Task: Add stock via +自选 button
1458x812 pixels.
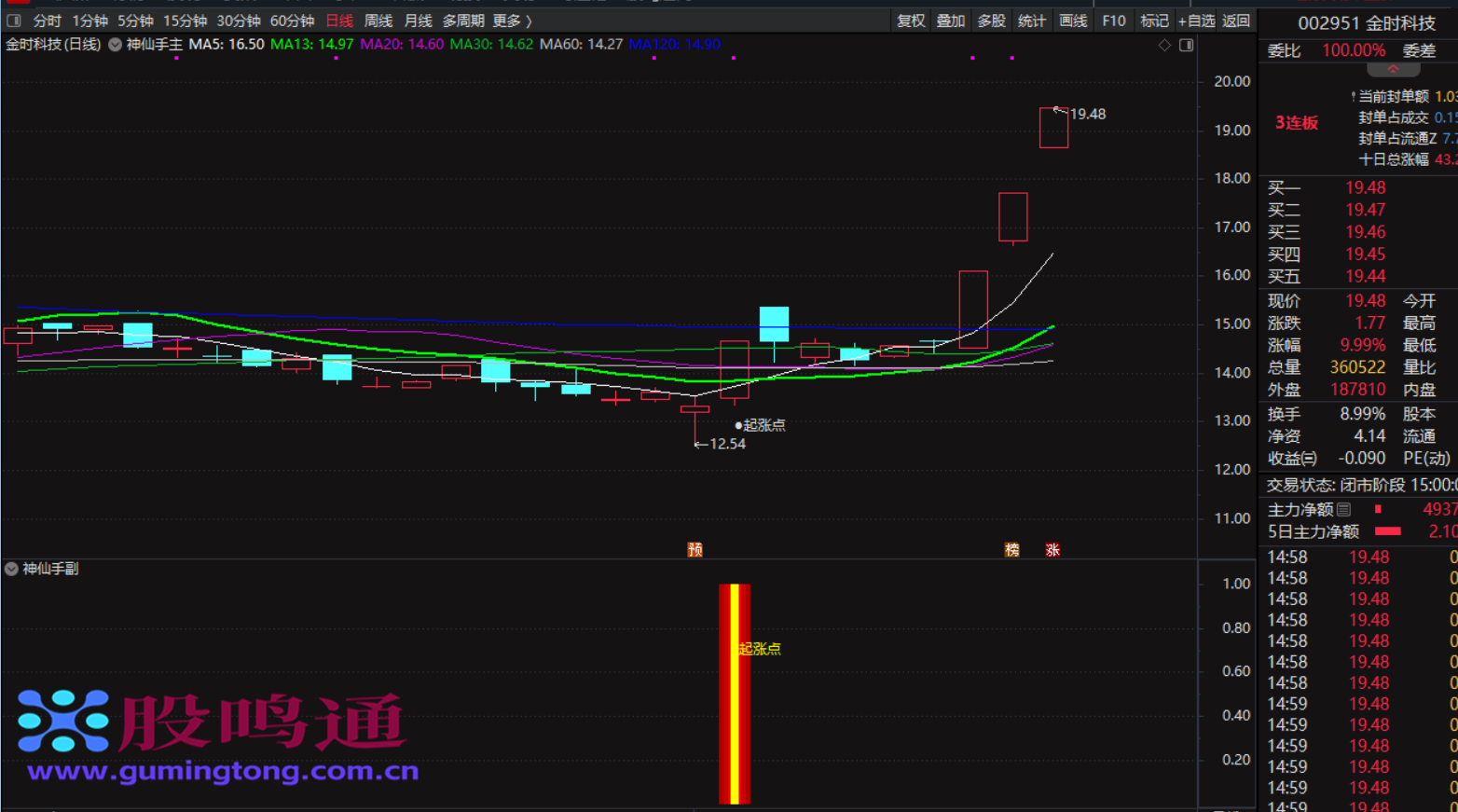Action: tap(1196, 21)
